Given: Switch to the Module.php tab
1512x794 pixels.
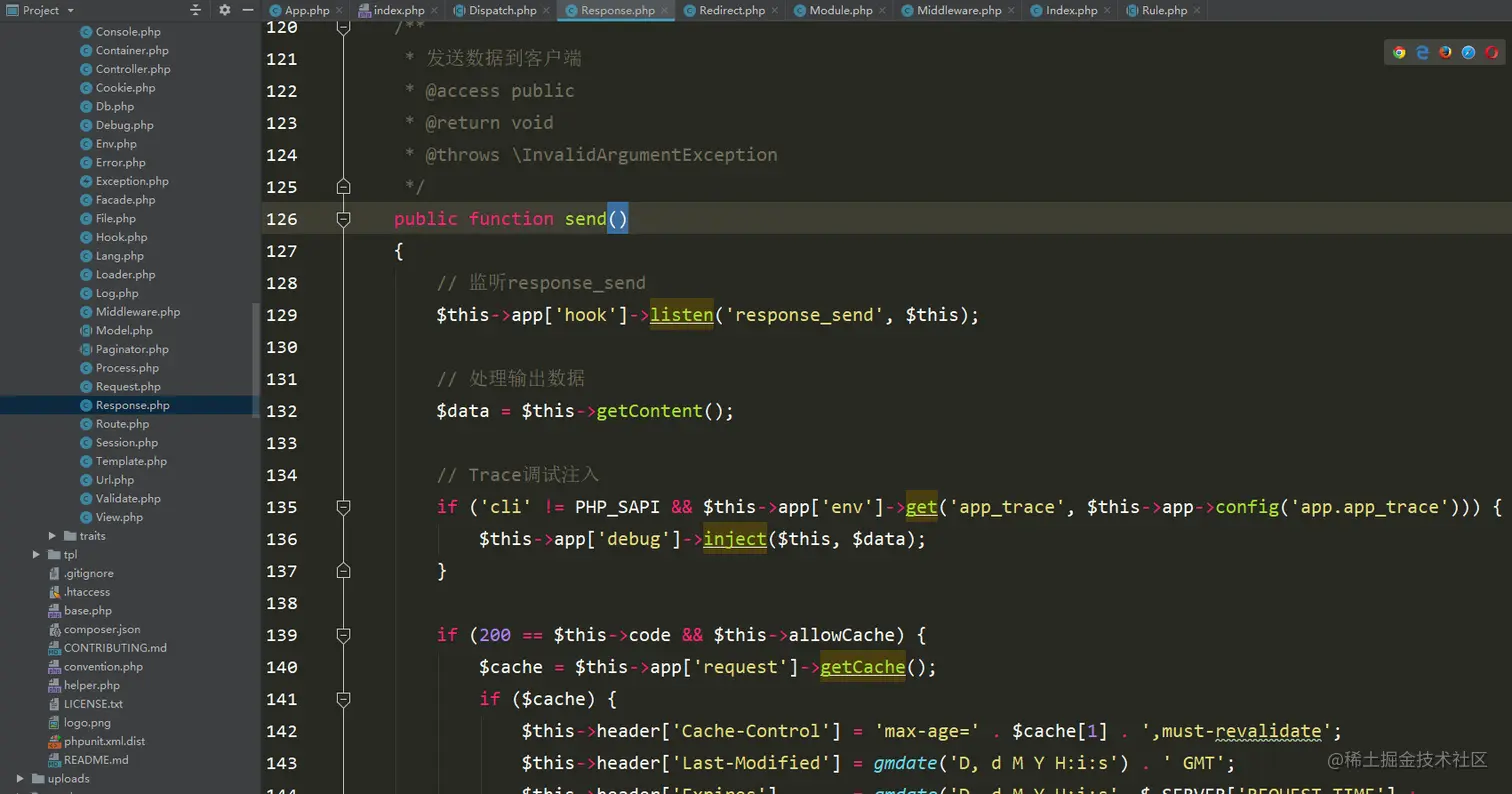Looking at the screenshot, I should tap(840, 10).
